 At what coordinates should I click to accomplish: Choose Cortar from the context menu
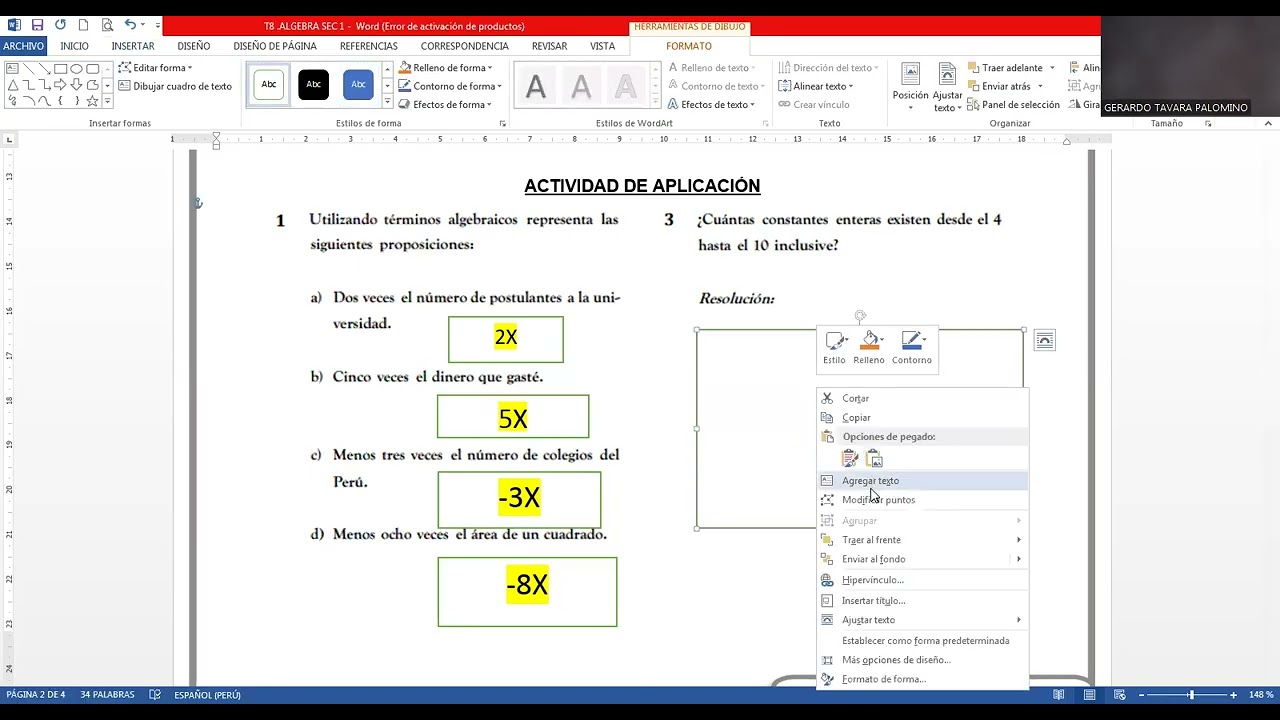point(923,398)
